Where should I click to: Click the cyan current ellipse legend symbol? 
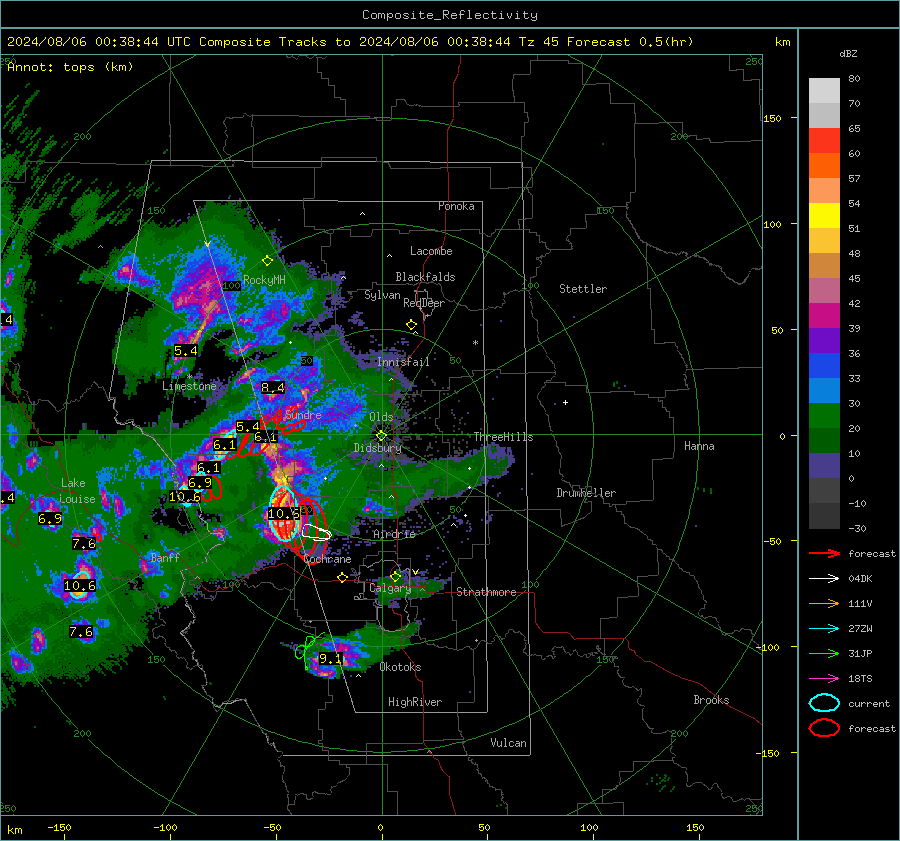(824, 703)
